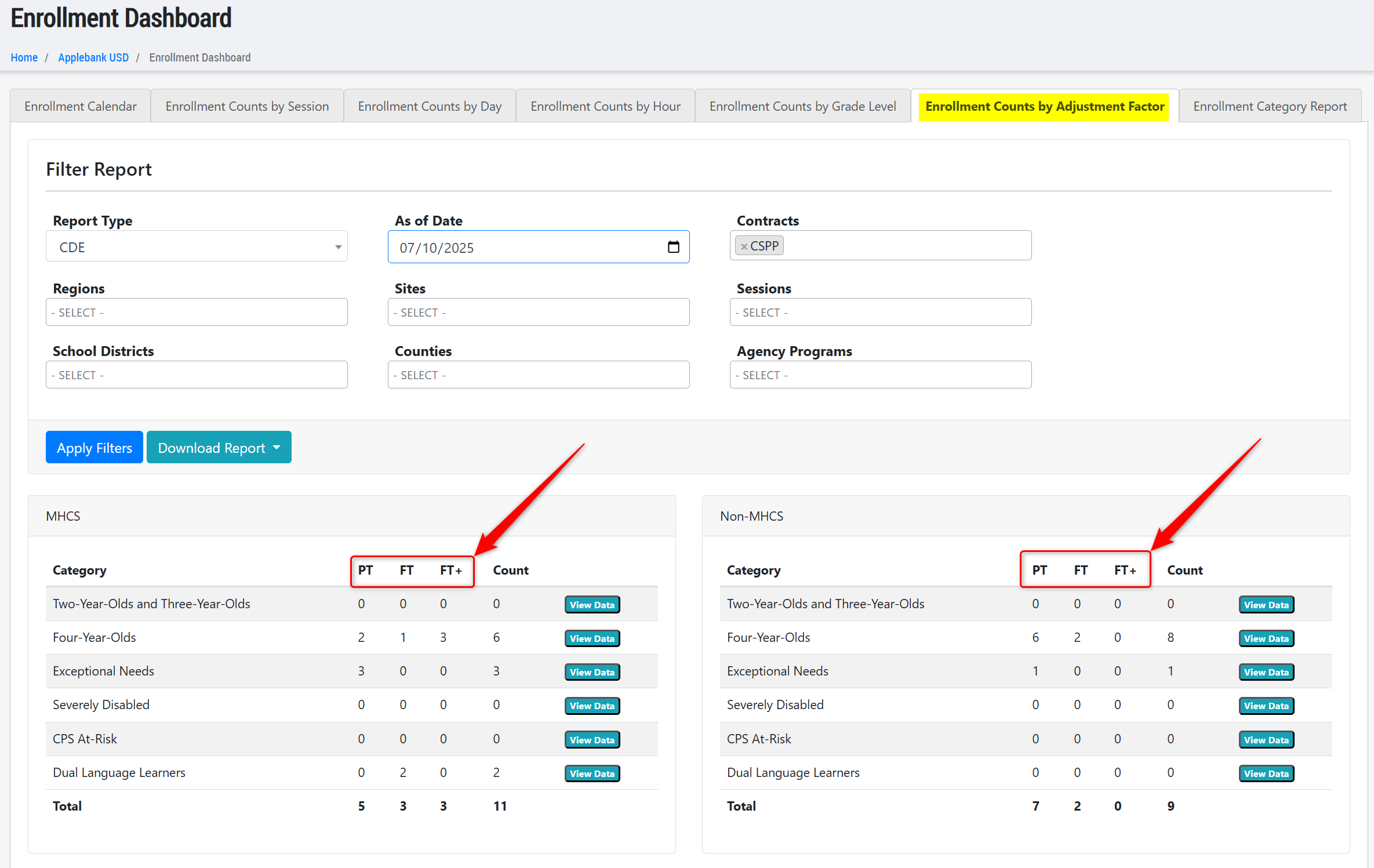Viewport: 1374px width, 868px height.
Task: Click the Contracts multi-select field
Action: click(x=904, y=246)
